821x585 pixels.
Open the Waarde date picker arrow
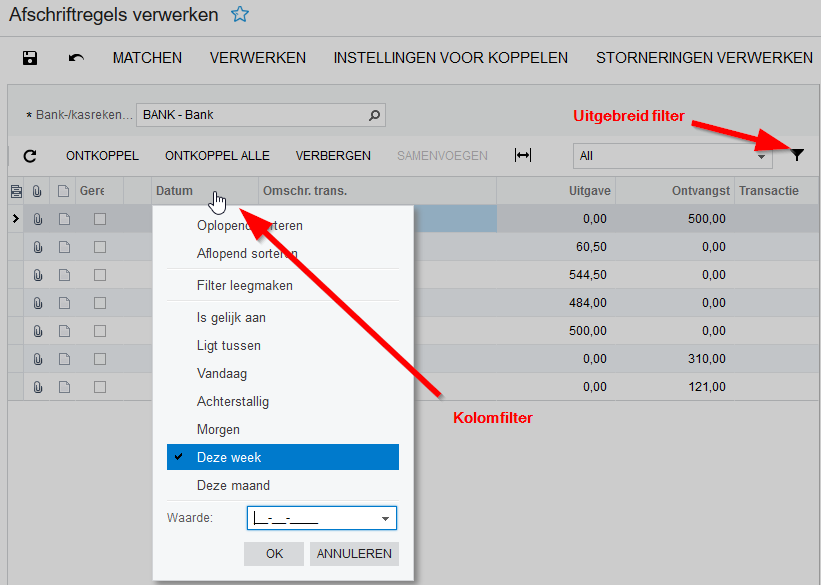[x=385, y=518]
